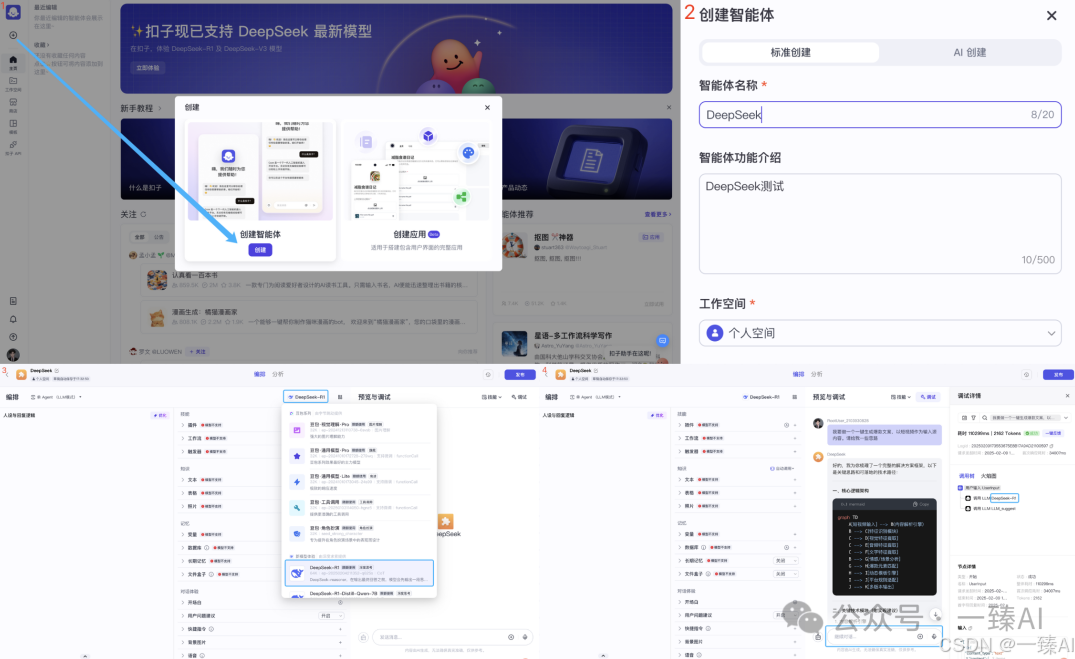Screen dimensions: 1075x659
Task: Switch to the AI 创建 tab
Action: click(x=970, y=52)
